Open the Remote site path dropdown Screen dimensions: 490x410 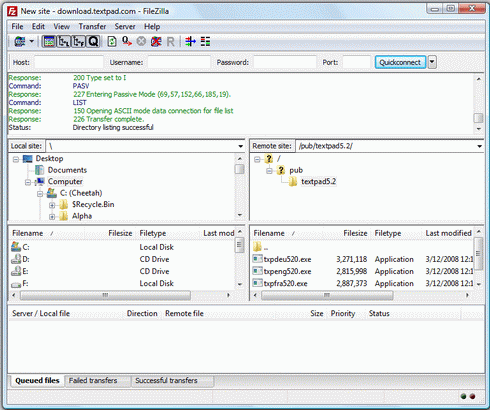479,146
